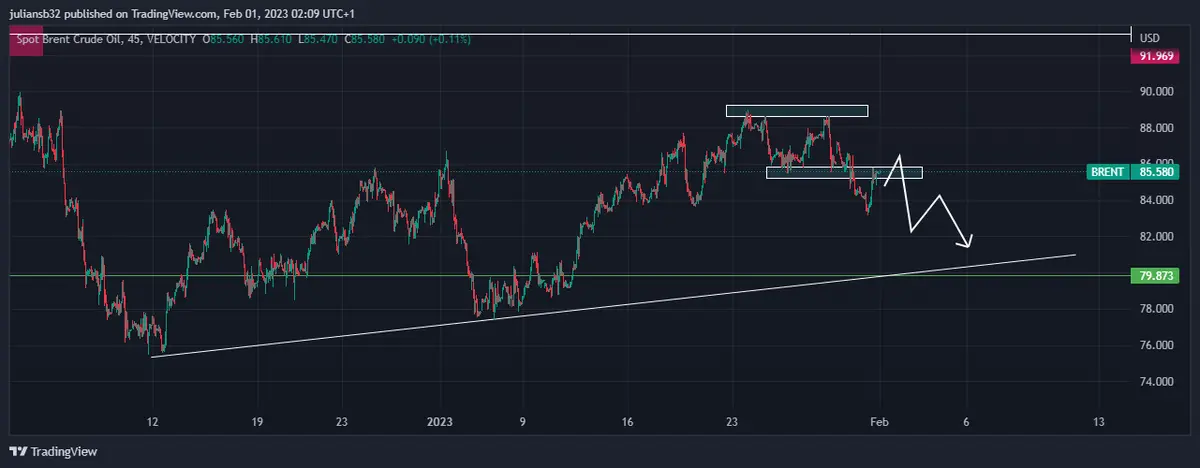Open the USD currency selector
Image resolution: width=1200 pixels, height=468 pixels.
point(1149,38)
